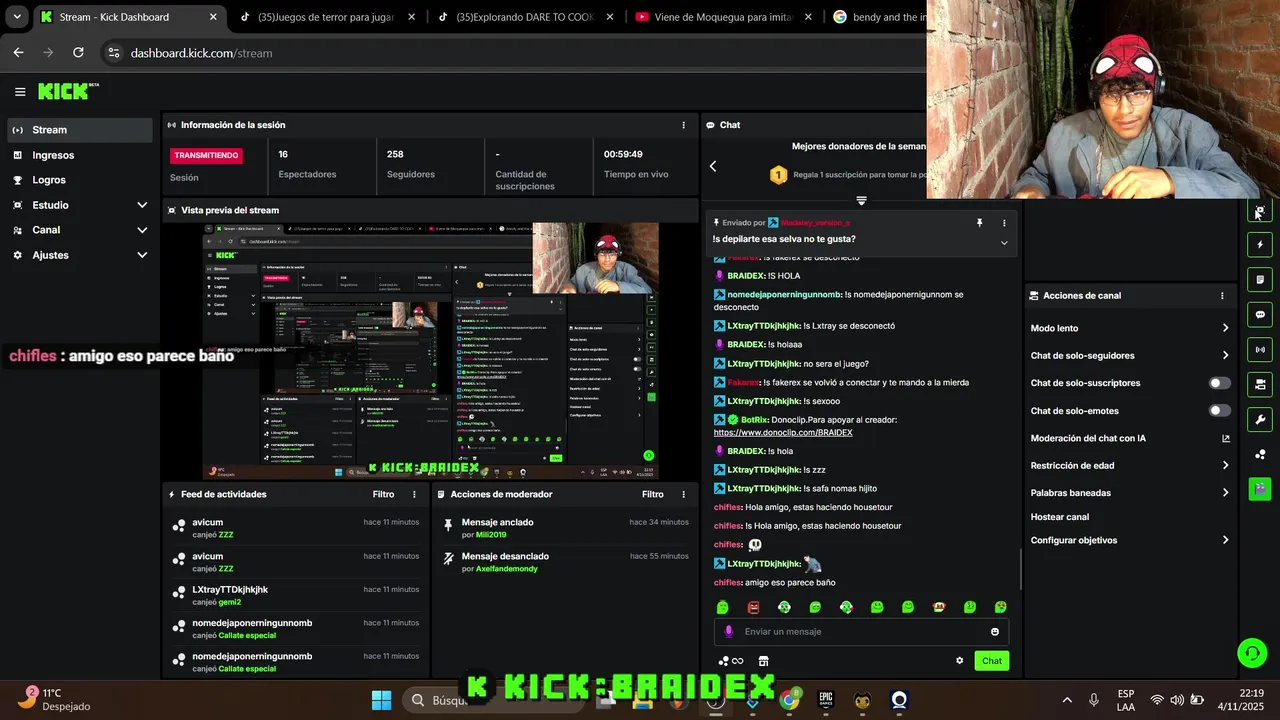Screen dimensions: 1280x720
Task: Open the notes panel icon in right sidebar
Action: click(x=1260, y=280)
